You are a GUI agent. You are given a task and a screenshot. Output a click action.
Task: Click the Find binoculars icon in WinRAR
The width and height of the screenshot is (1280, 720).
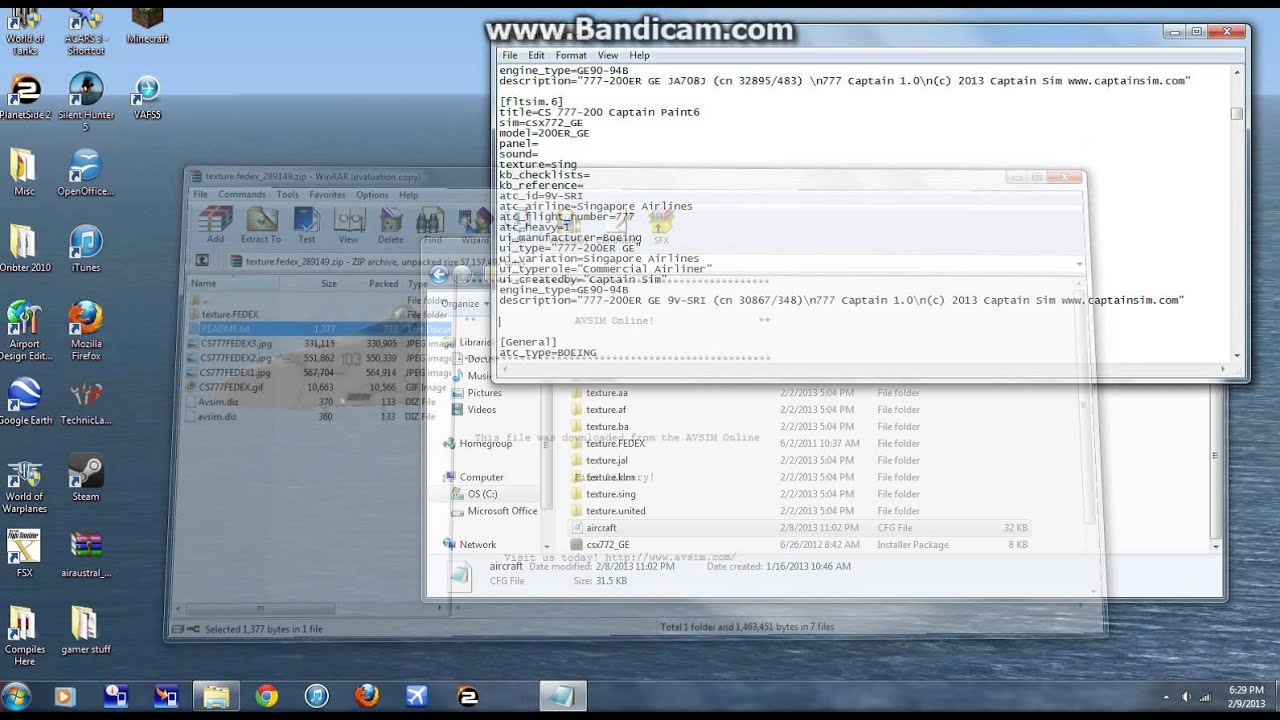coord(432,225)
